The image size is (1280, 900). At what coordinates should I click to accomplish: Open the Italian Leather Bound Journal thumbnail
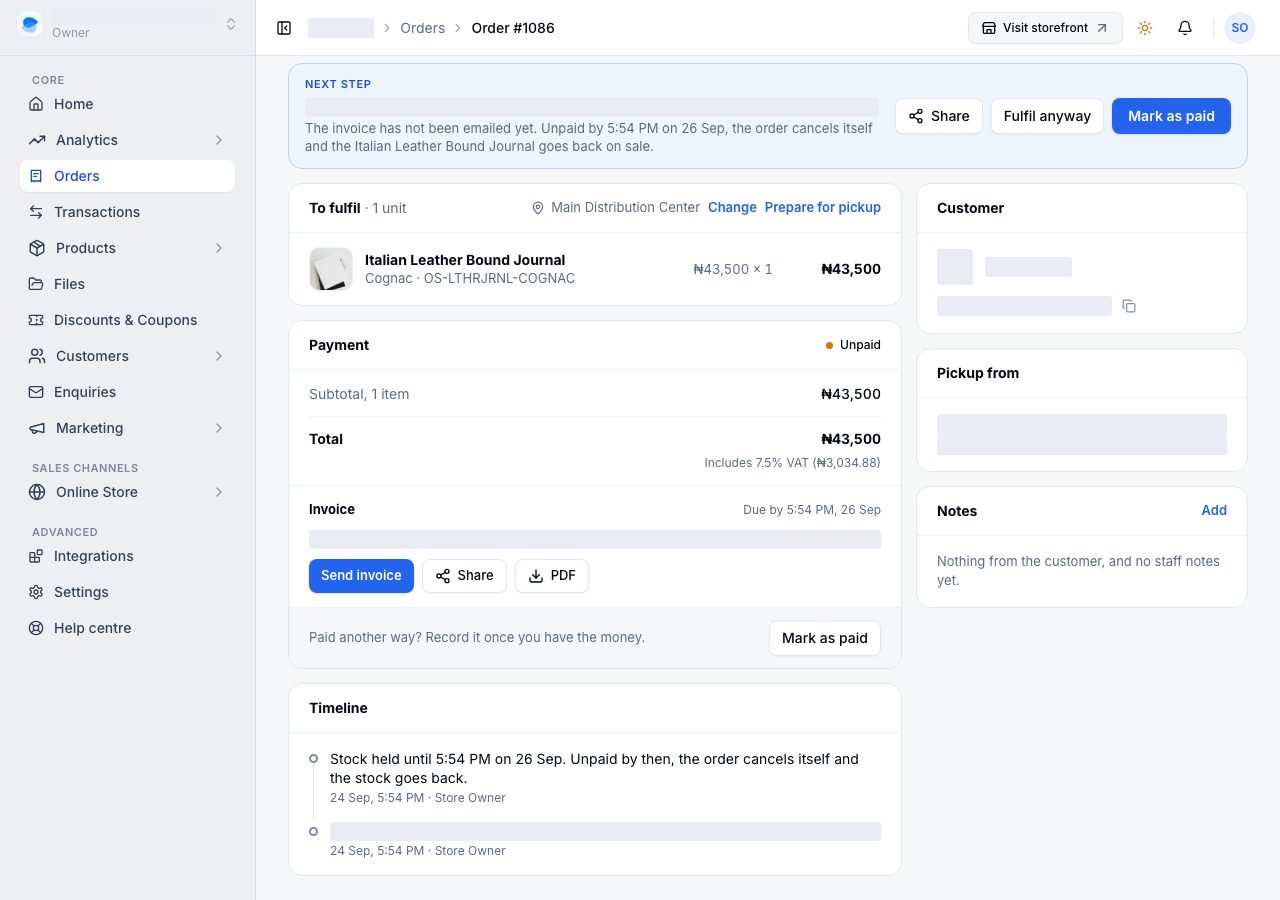(x=331, y=269)
